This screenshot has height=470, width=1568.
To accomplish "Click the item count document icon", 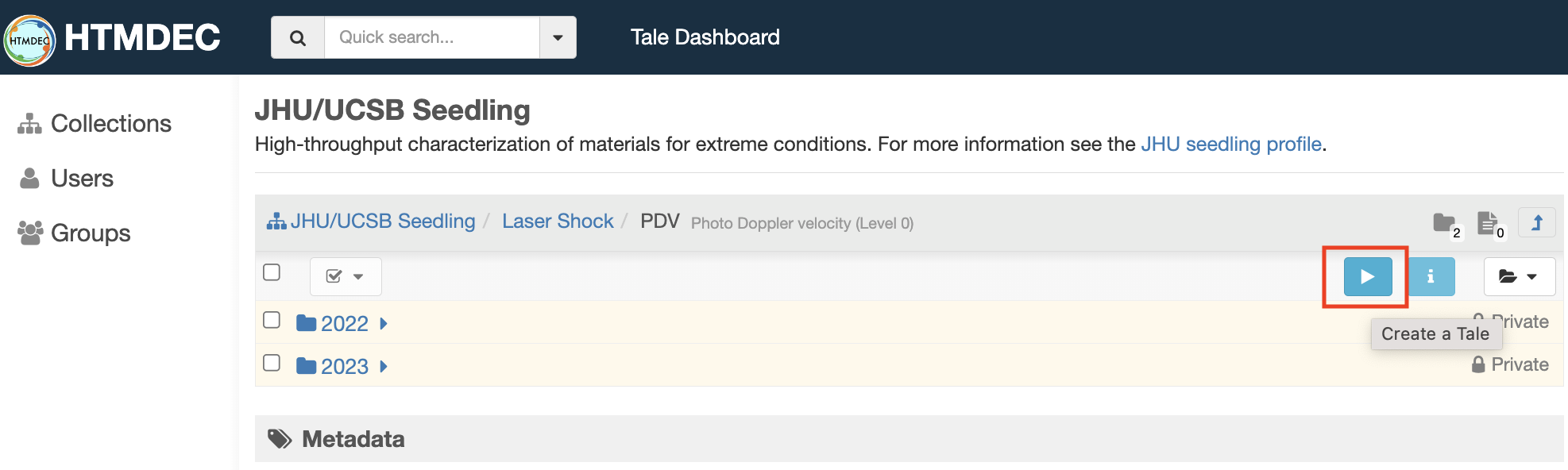I will click(x=1486, y=222).
